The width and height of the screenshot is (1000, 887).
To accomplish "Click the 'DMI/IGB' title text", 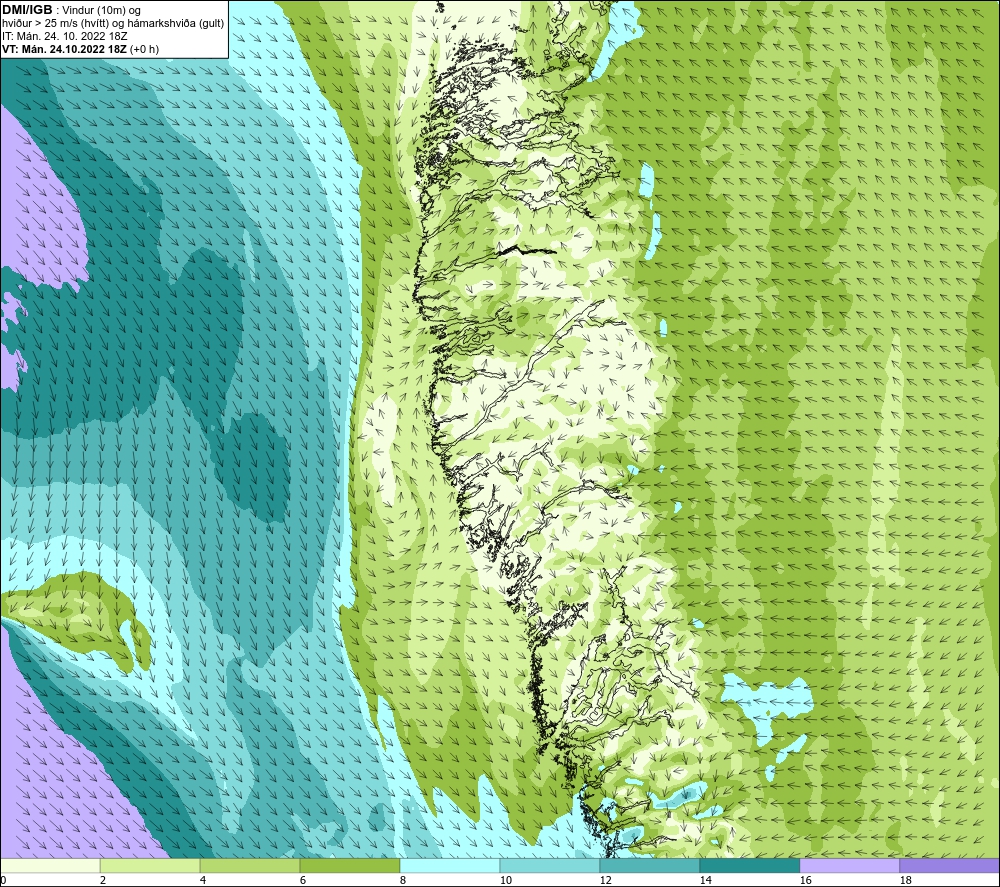I will point(27,10).
